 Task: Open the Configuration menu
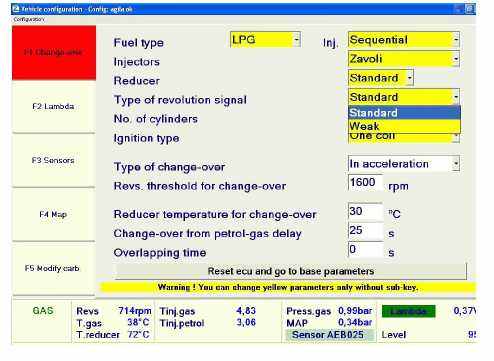coord(29,20)
